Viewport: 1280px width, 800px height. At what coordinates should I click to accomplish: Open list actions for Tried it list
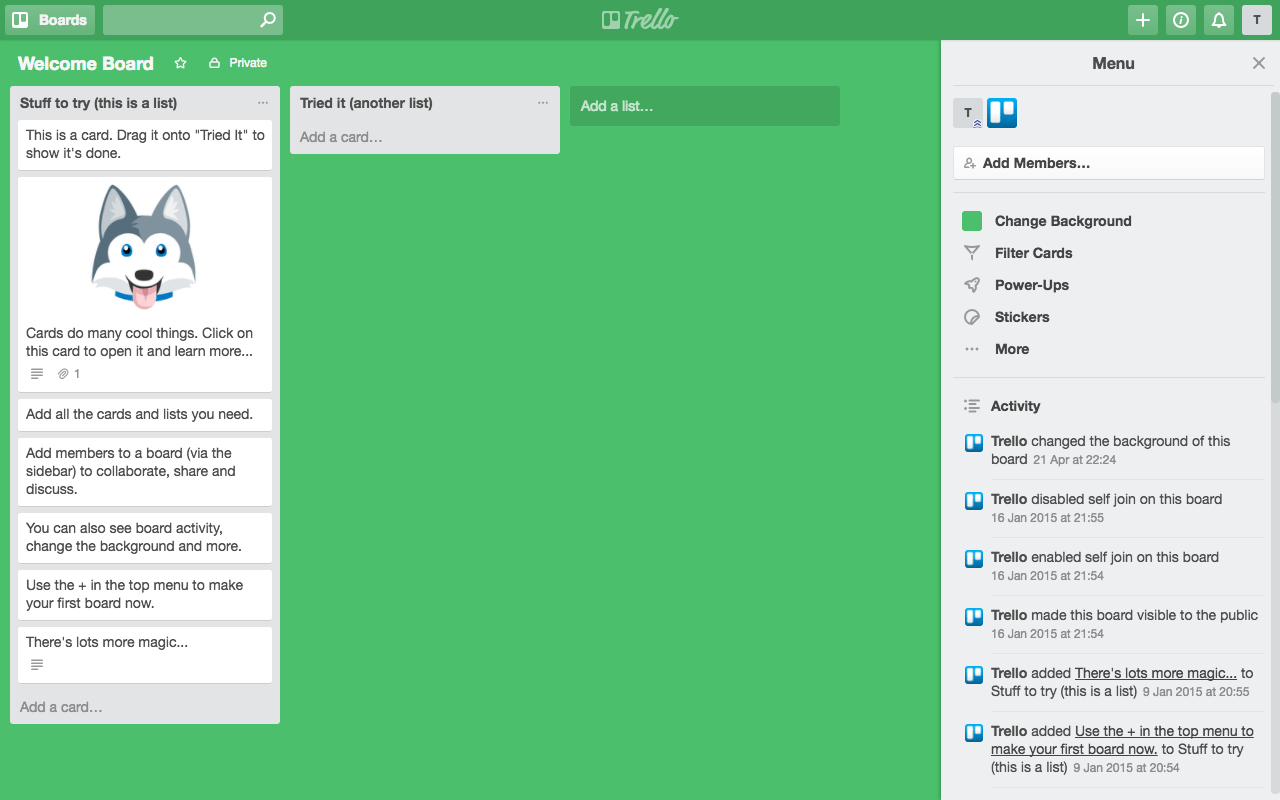pyautogui.click(x=543, y=103)
